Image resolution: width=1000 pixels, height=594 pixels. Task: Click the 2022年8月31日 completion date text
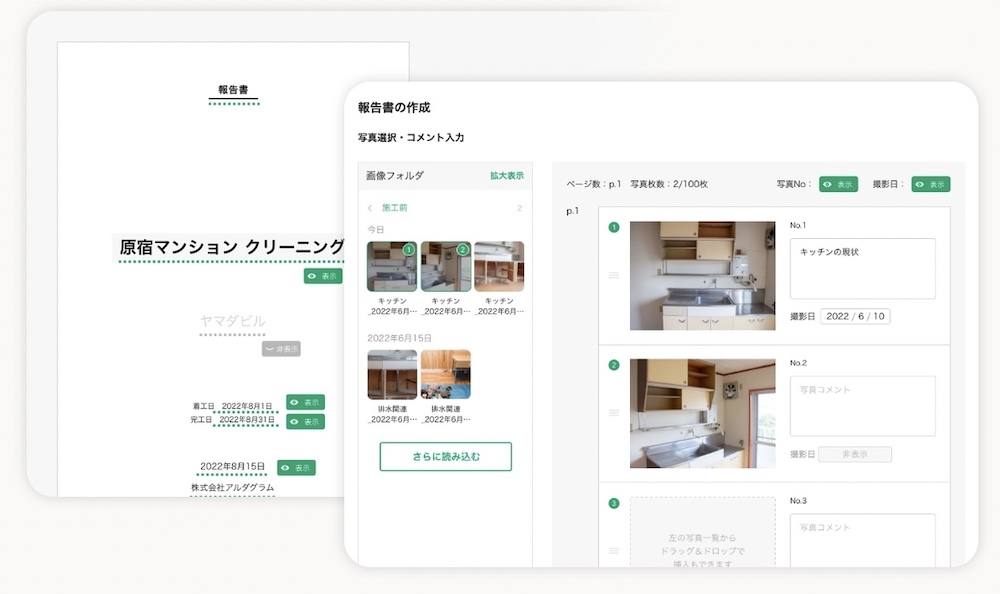click(x=247, y=420)
